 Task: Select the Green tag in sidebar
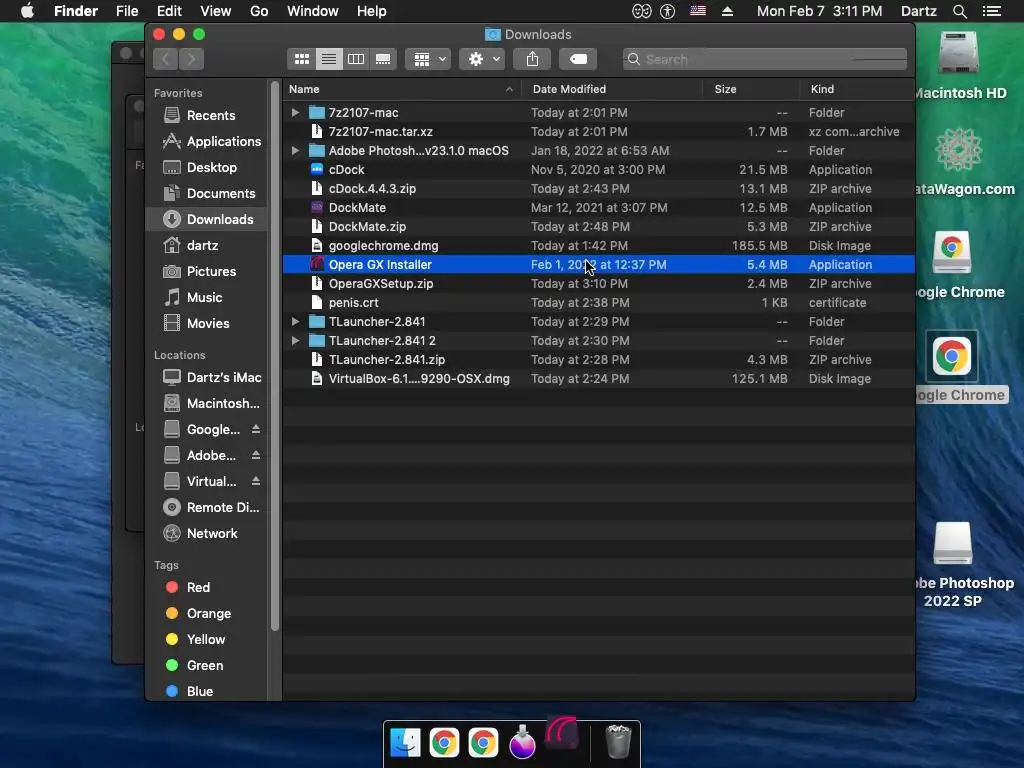[x=208, y=665]
